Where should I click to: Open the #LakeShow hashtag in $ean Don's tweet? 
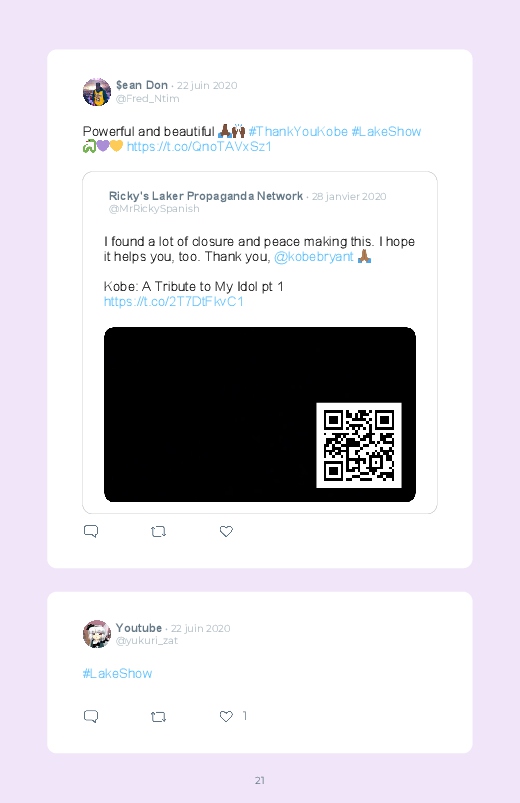pos(386,132)
